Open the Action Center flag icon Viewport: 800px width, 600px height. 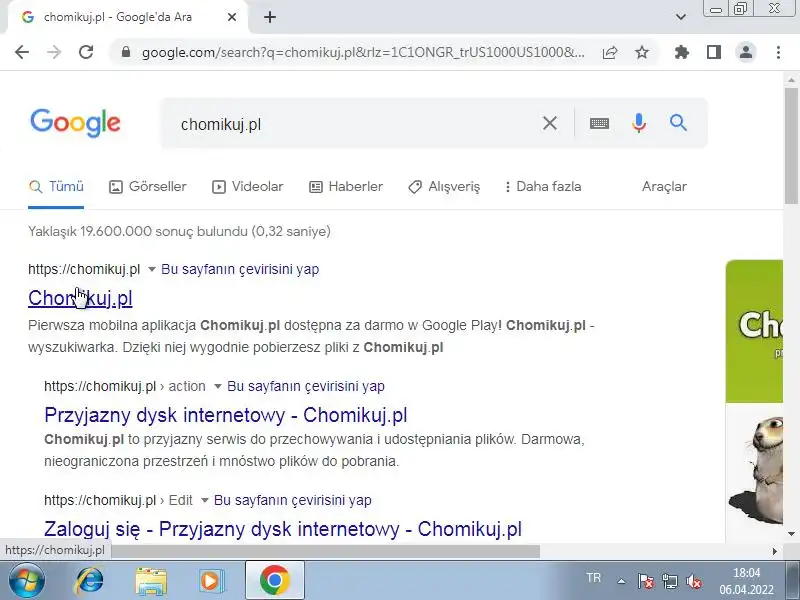point(645,581)
